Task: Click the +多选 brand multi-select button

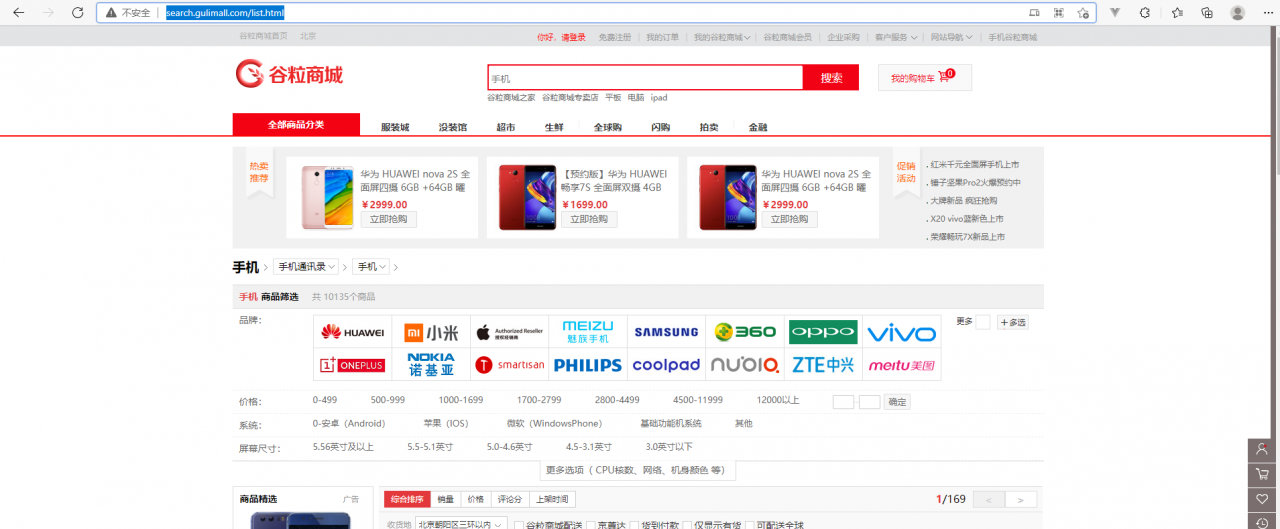Action: [1012, 322]
